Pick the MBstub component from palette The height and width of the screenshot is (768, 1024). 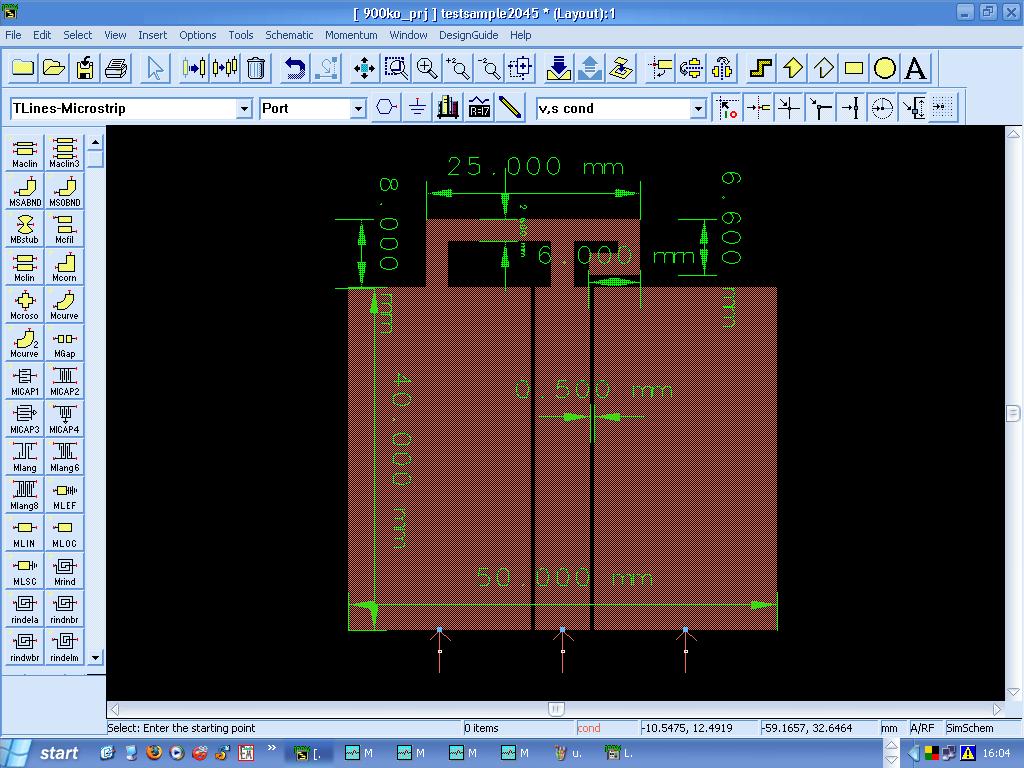pos(24,227)
